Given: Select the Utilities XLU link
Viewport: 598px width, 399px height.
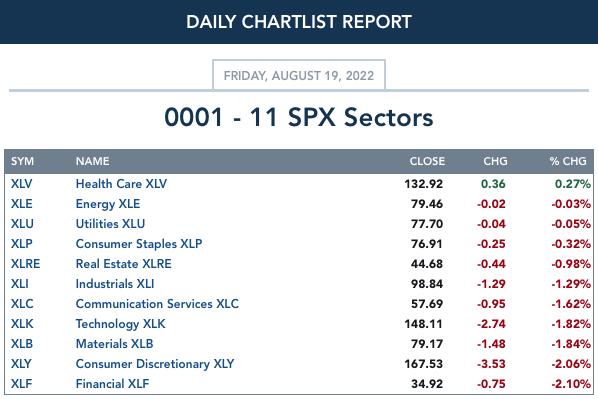Looking at the screenshot, I should pos(110,224).
